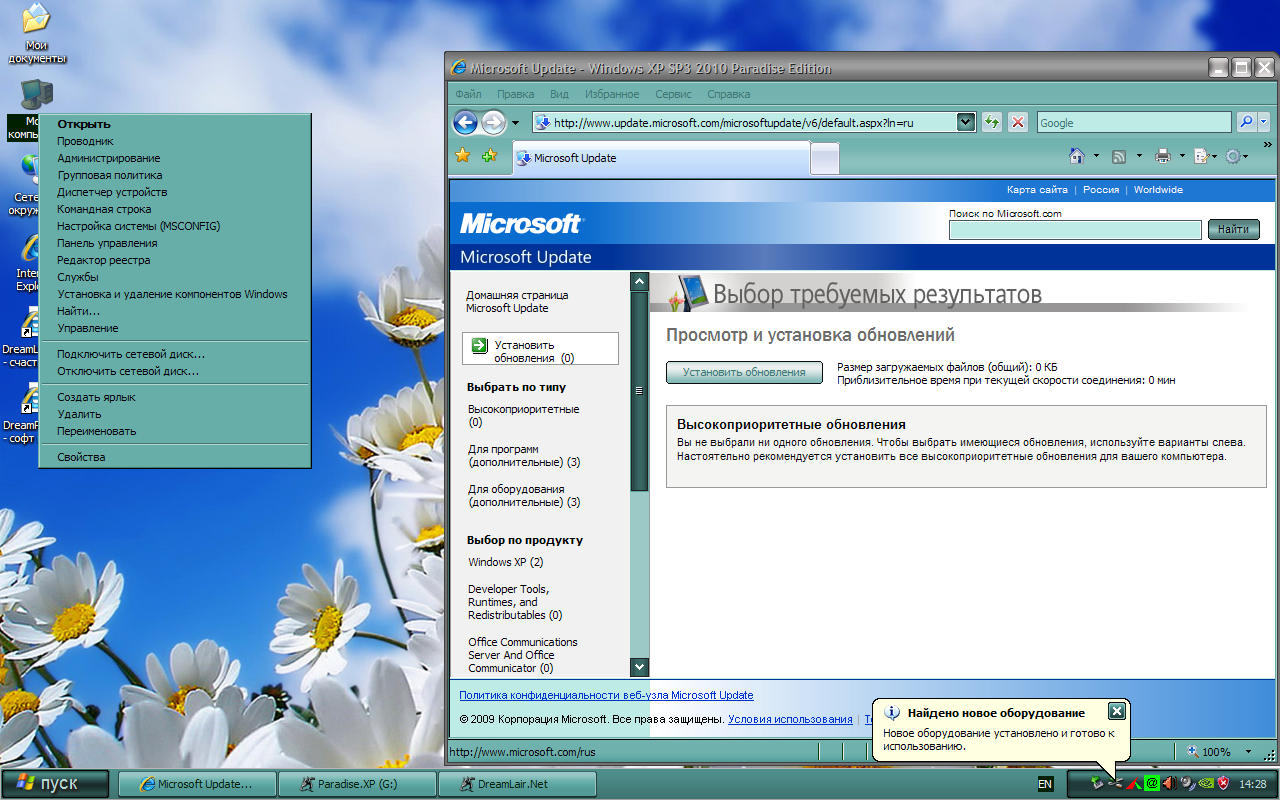Open the Windows XP (2) updates link
Viewport: 1280px width, 800px height.
tap(505, 562)
